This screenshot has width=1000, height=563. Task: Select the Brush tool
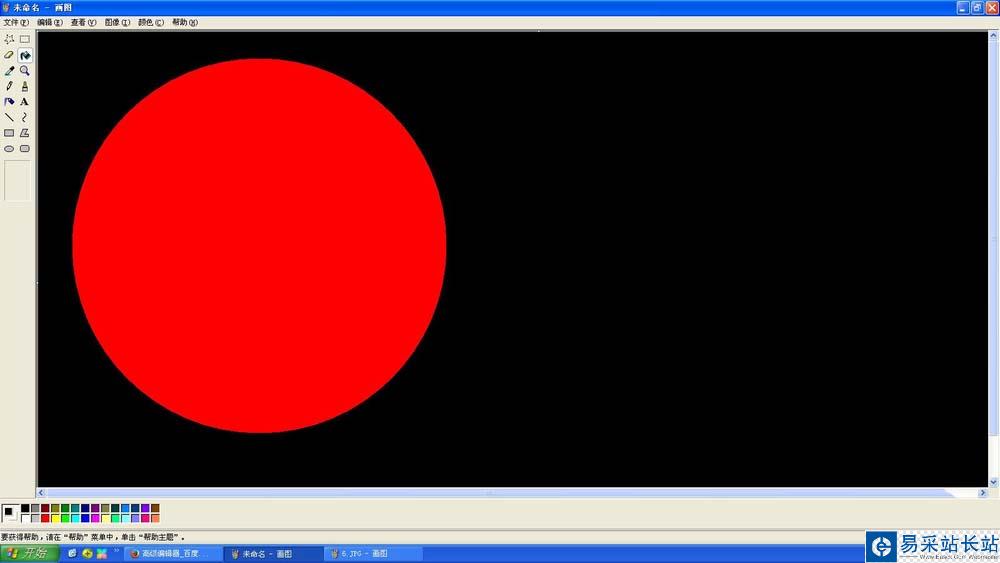(24, 86)
